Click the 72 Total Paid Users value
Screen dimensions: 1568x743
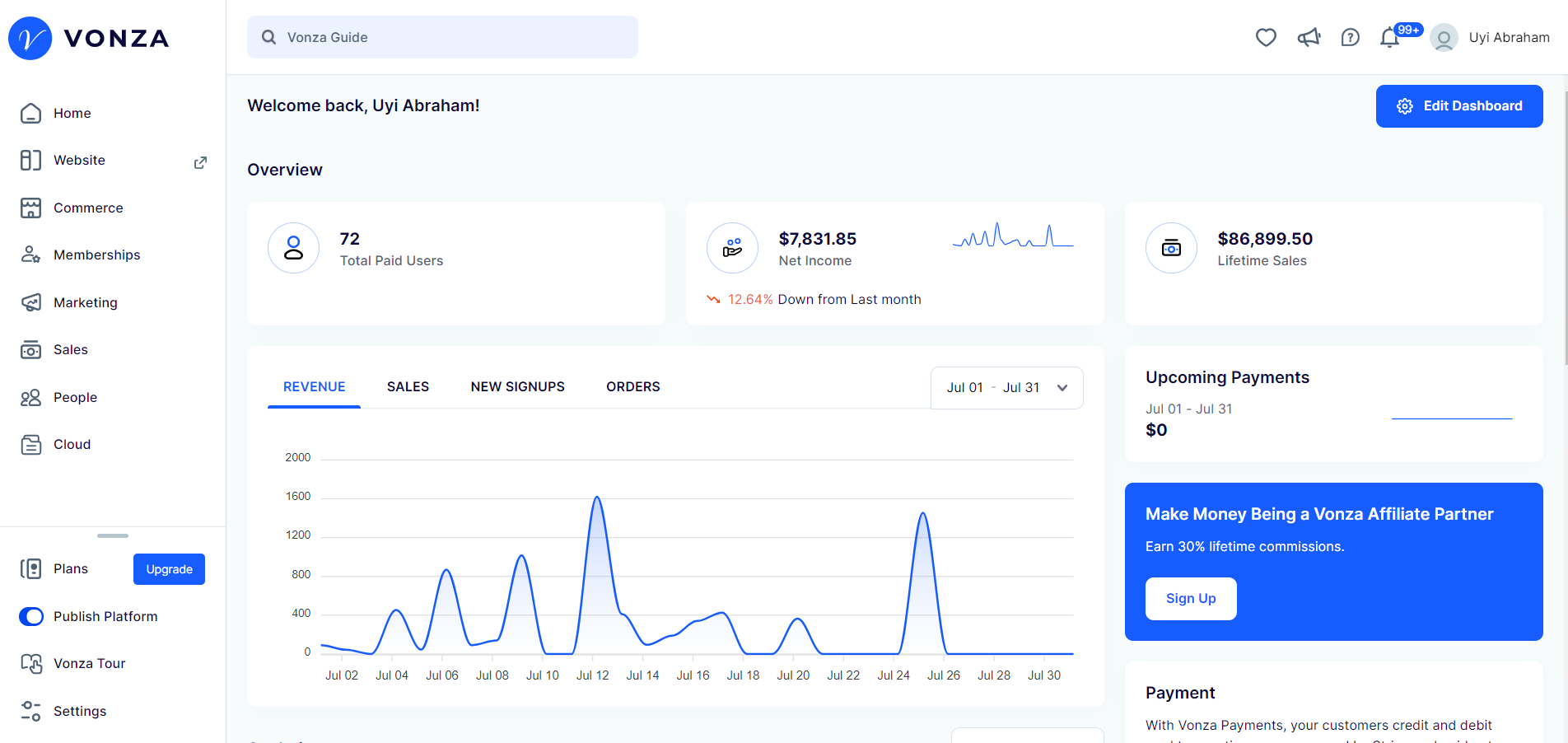[x=350, y=239]
